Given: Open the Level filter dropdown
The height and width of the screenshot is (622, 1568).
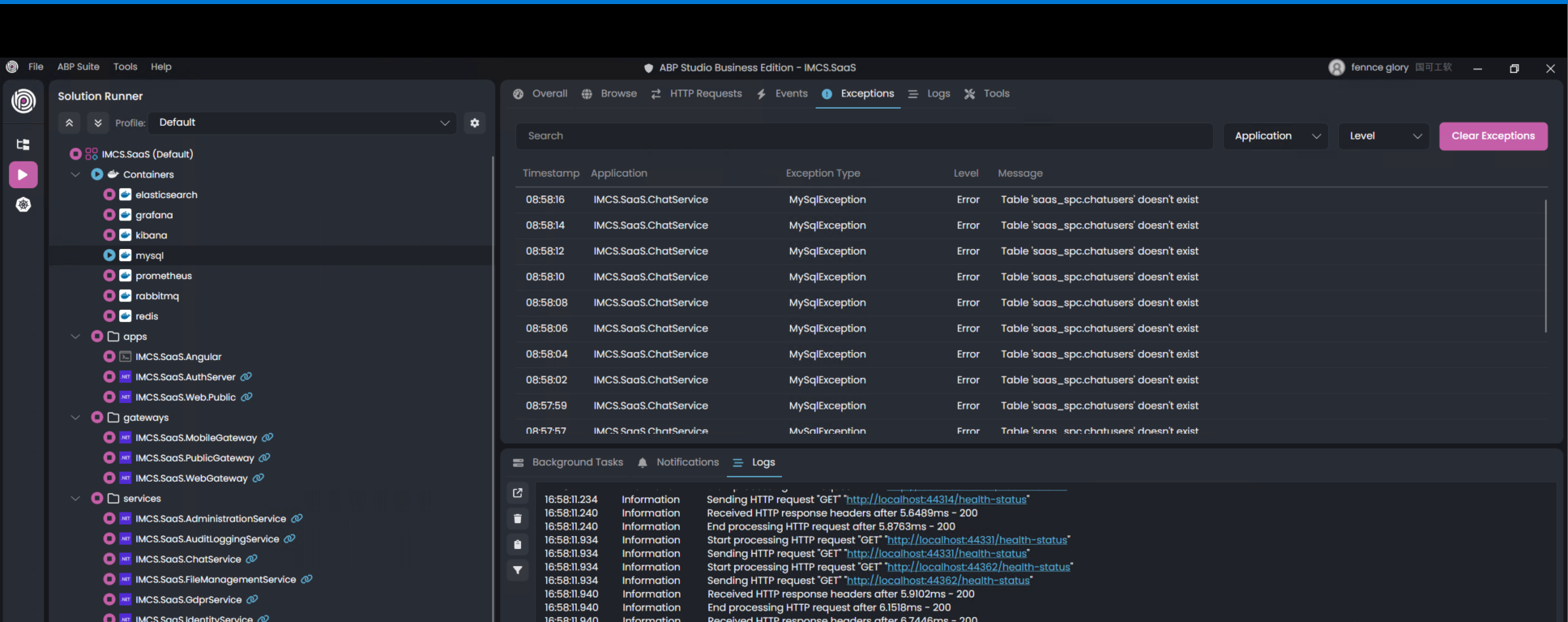Looking at the screenshot, I should 1384,136.
